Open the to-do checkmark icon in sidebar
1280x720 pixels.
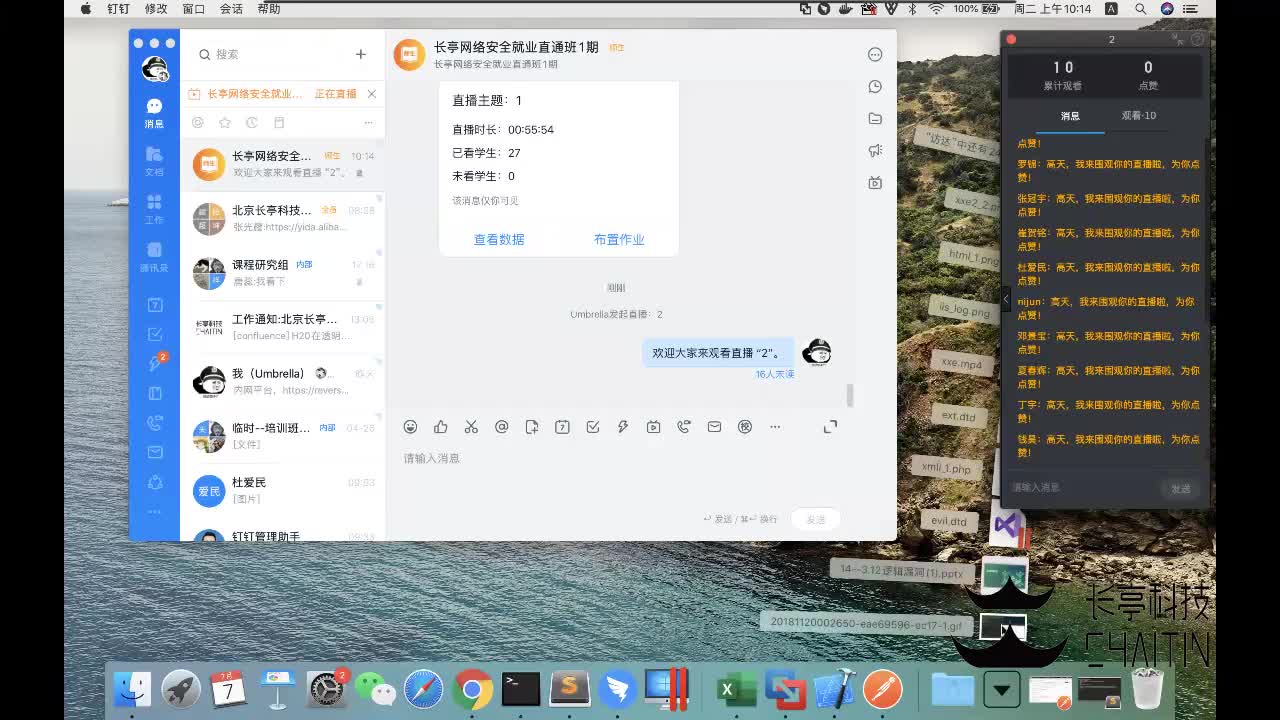(155, 334)
